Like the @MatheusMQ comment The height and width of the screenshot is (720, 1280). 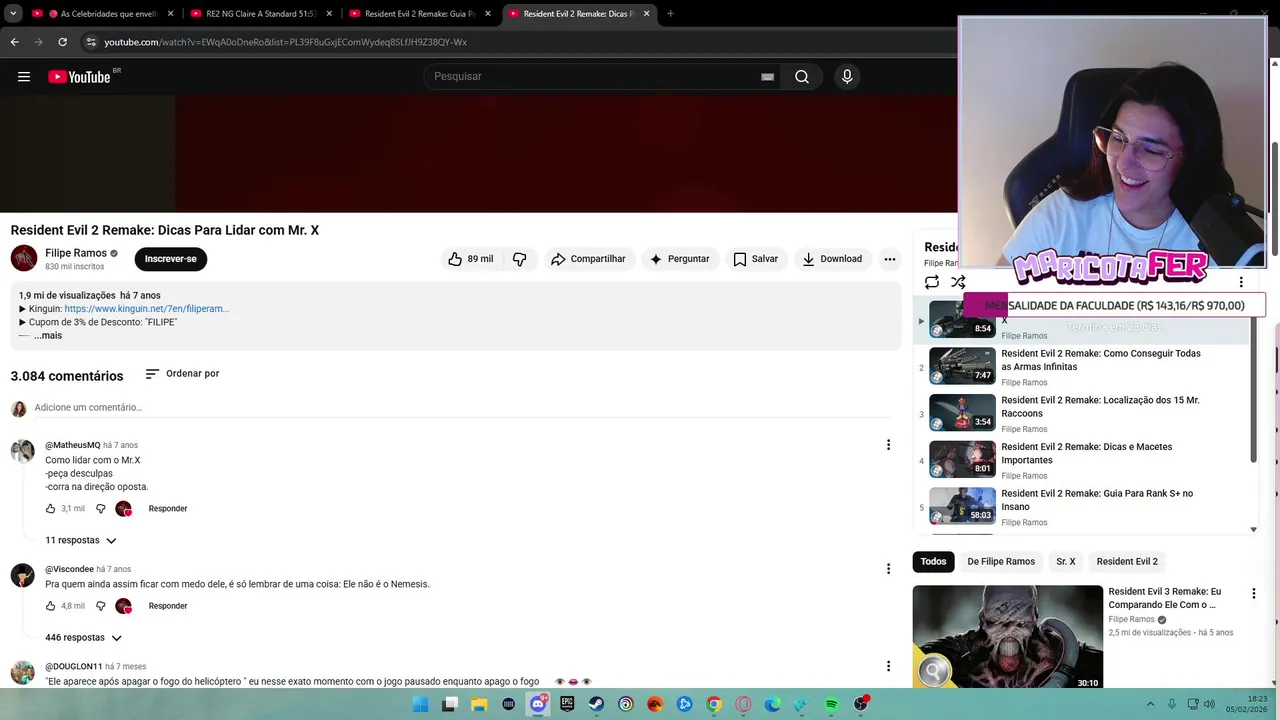pyautogui.click(x=50, y=508)
